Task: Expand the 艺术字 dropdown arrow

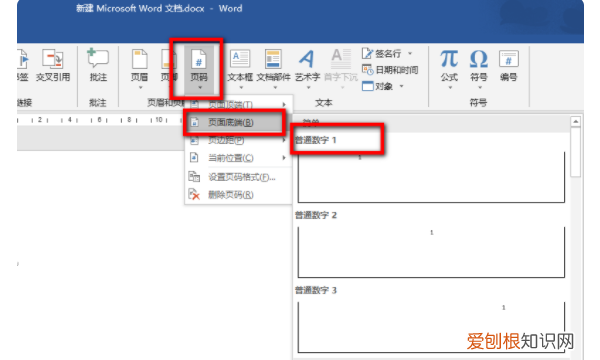Action: pyautogui.click(x=308, y=88)
